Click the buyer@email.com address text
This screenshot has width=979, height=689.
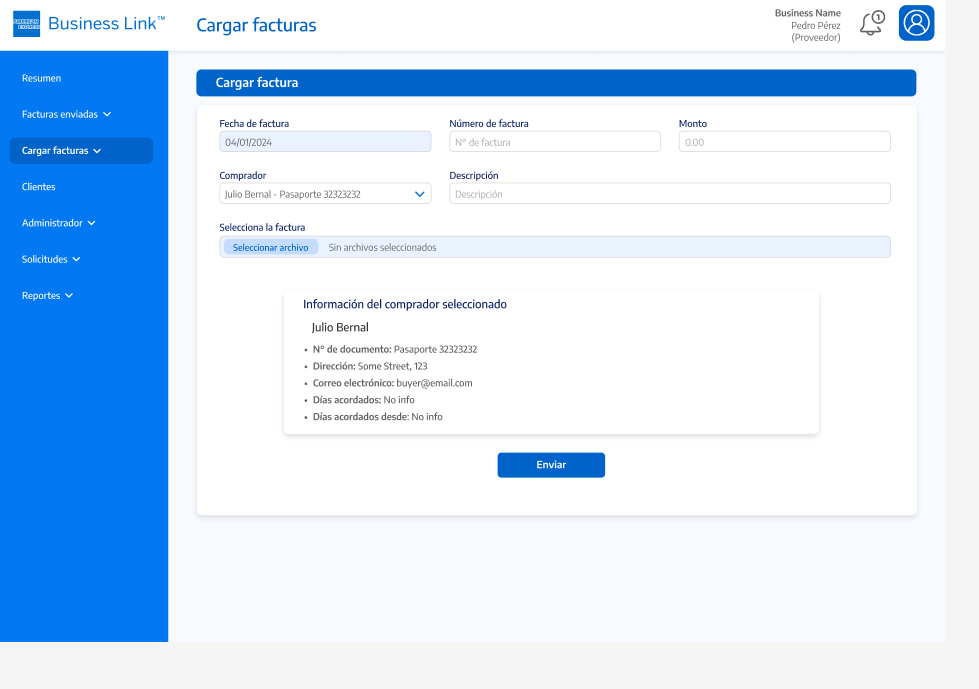point(434,383)
